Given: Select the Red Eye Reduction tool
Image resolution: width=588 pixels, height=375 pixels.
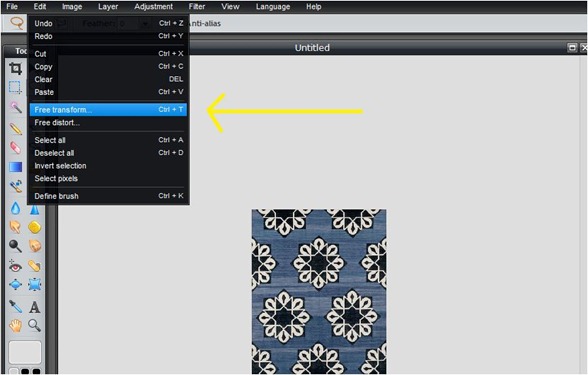Looking at the screenshot, I should [x=15, y=266].
